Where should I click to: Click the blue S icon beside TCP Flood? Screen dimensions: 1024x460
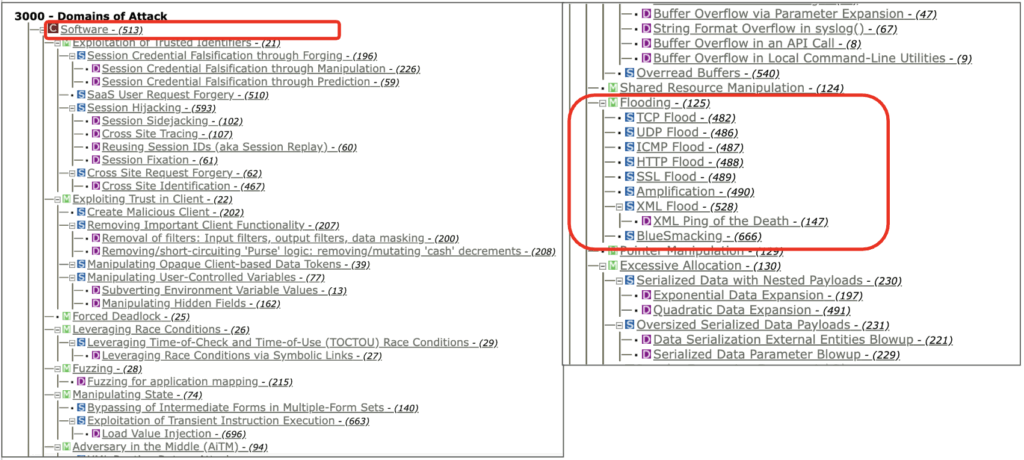629,118
